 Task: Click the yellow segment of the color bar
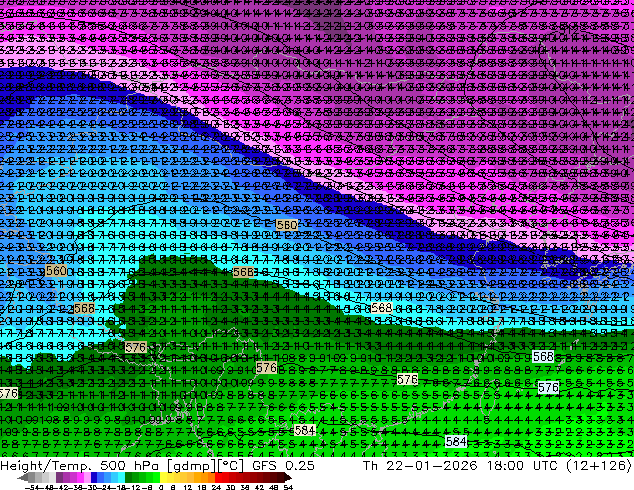[x=163, y=478]
